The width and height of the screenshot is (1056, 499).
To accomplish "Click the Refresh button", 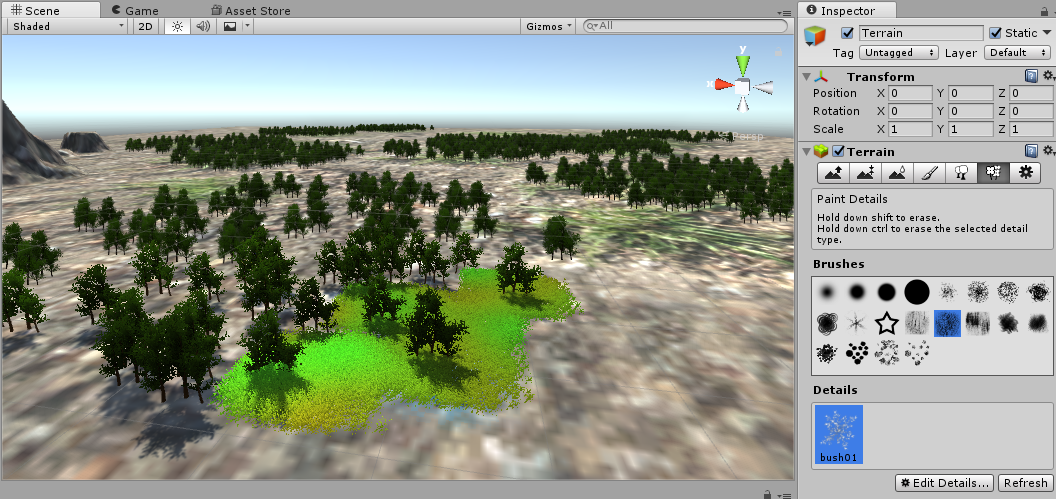I will click(x=1023, y=483).
